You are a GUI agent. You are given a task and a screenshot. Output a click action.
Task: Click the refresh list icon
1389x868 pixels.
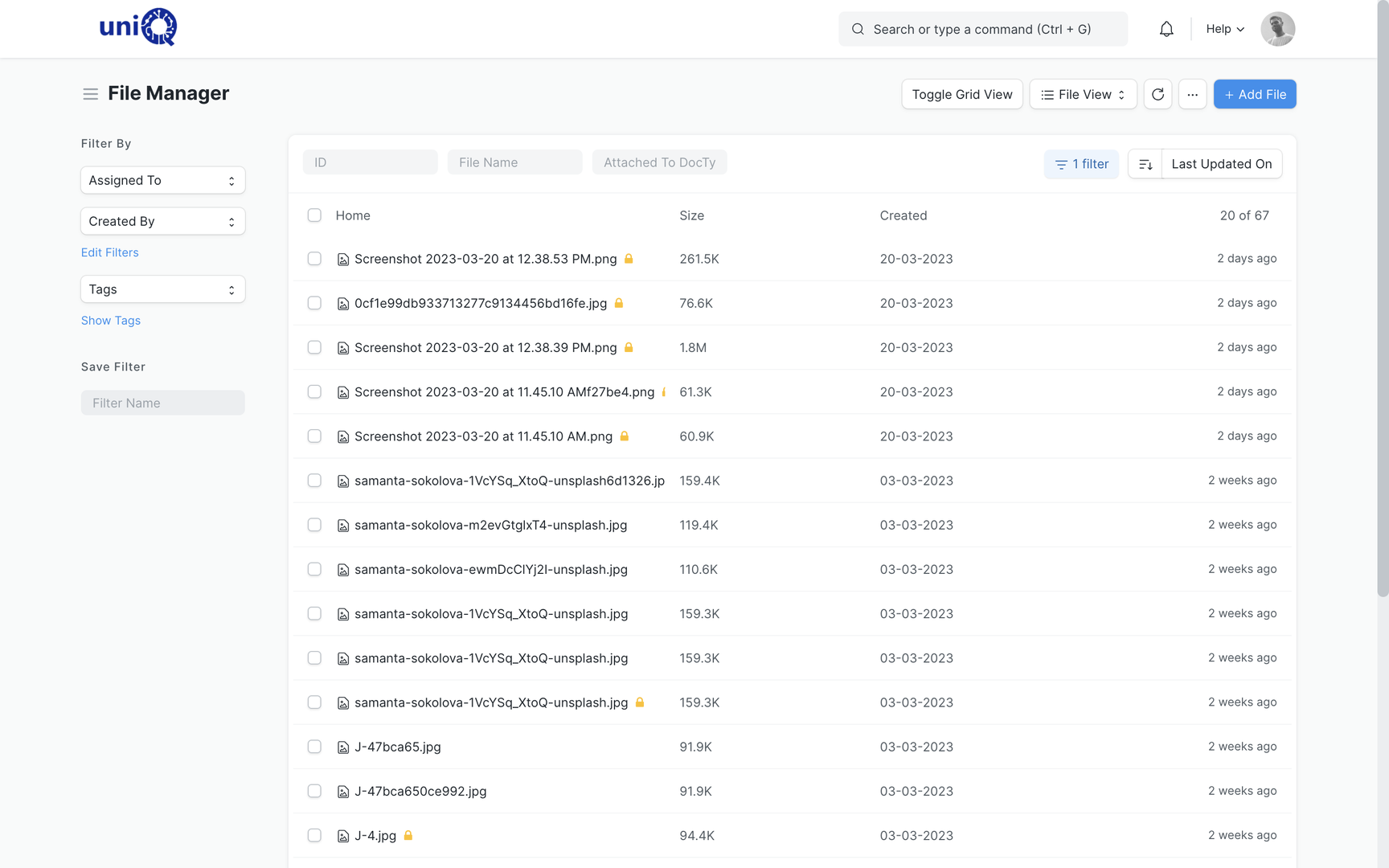click(1157, 94)
